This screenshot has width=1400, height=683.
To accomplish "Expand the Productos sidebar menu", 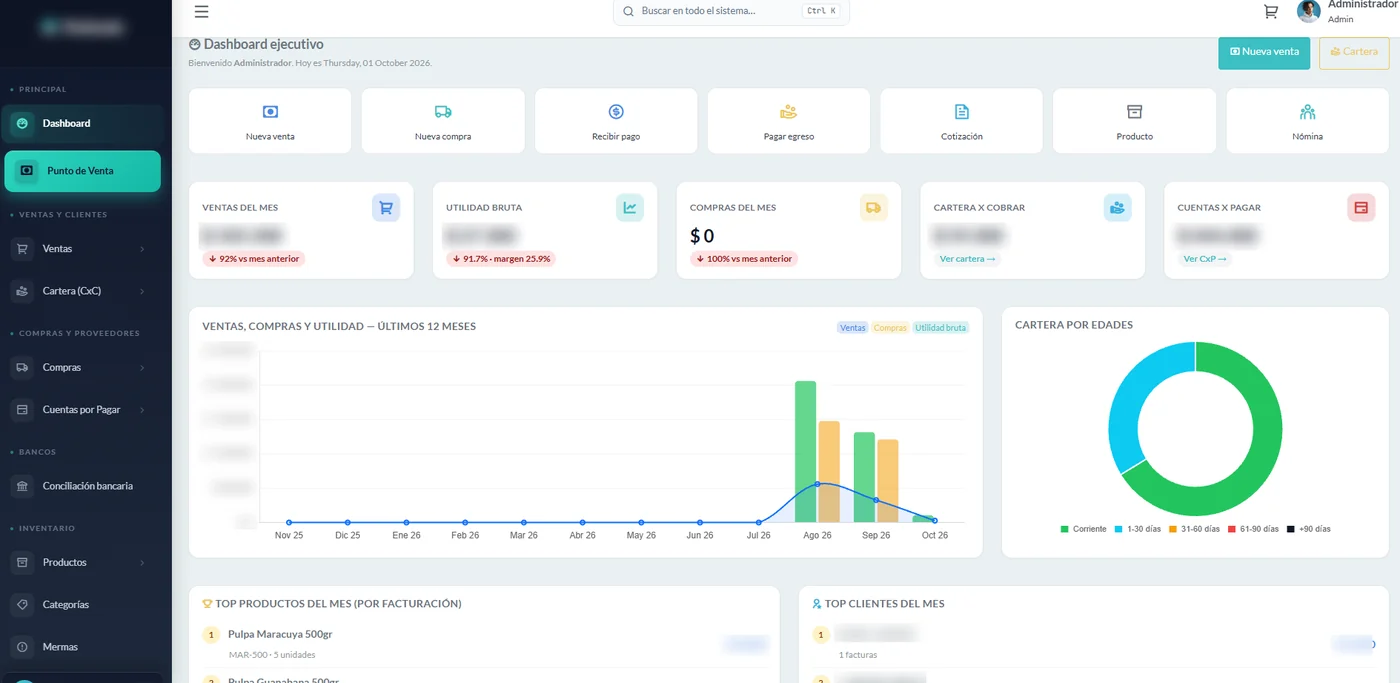I will coord(82,563).
